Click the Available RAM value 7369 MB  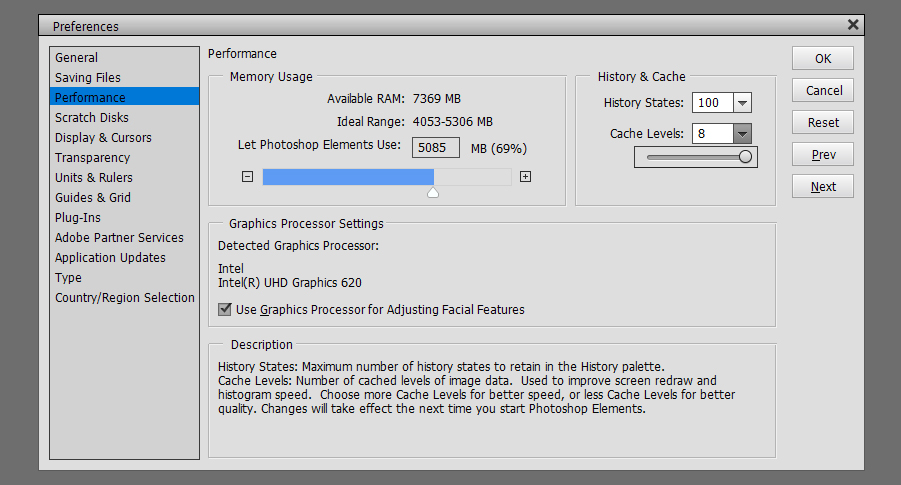click(x=437, y=99)
